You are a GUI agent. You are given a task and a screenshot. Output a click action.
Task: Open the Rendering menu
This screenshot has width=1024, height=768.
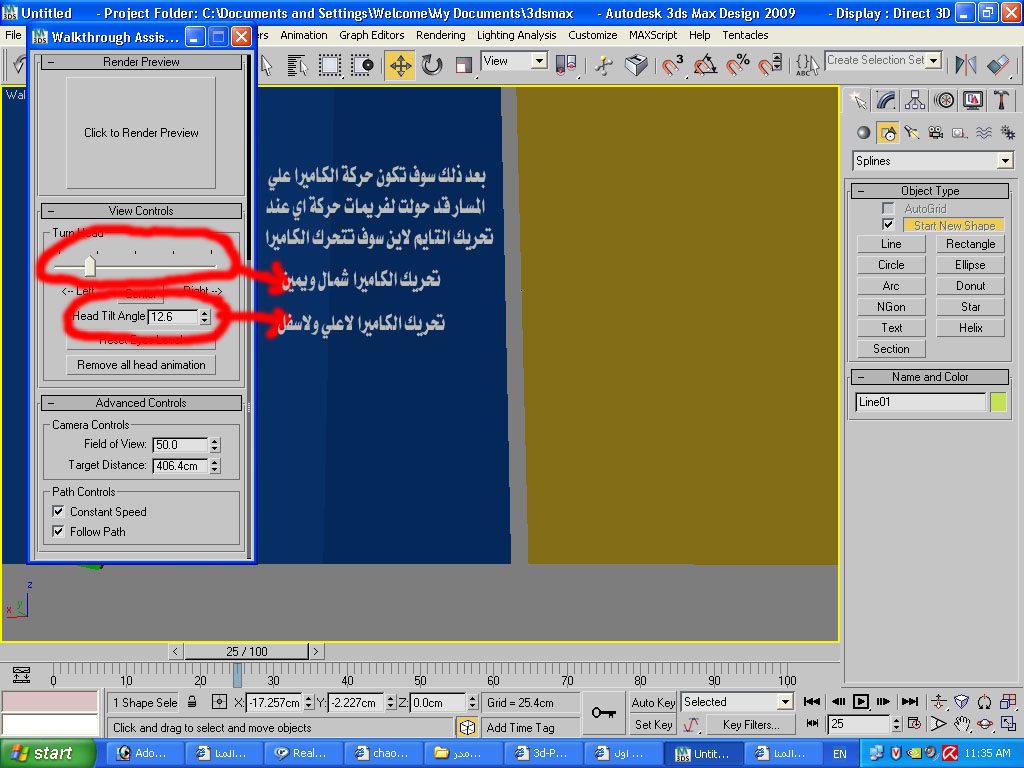coord(441,35)
